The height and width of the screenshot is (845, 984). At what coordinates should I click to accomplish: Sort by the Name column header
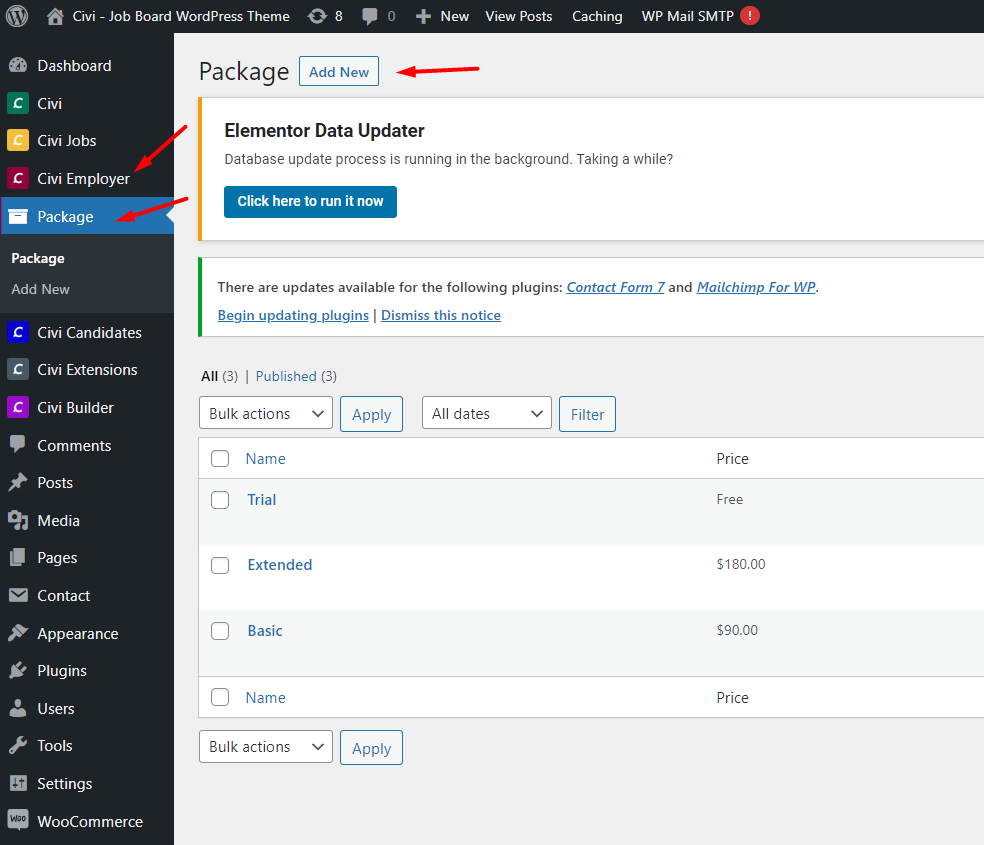[x=265, y=459]
